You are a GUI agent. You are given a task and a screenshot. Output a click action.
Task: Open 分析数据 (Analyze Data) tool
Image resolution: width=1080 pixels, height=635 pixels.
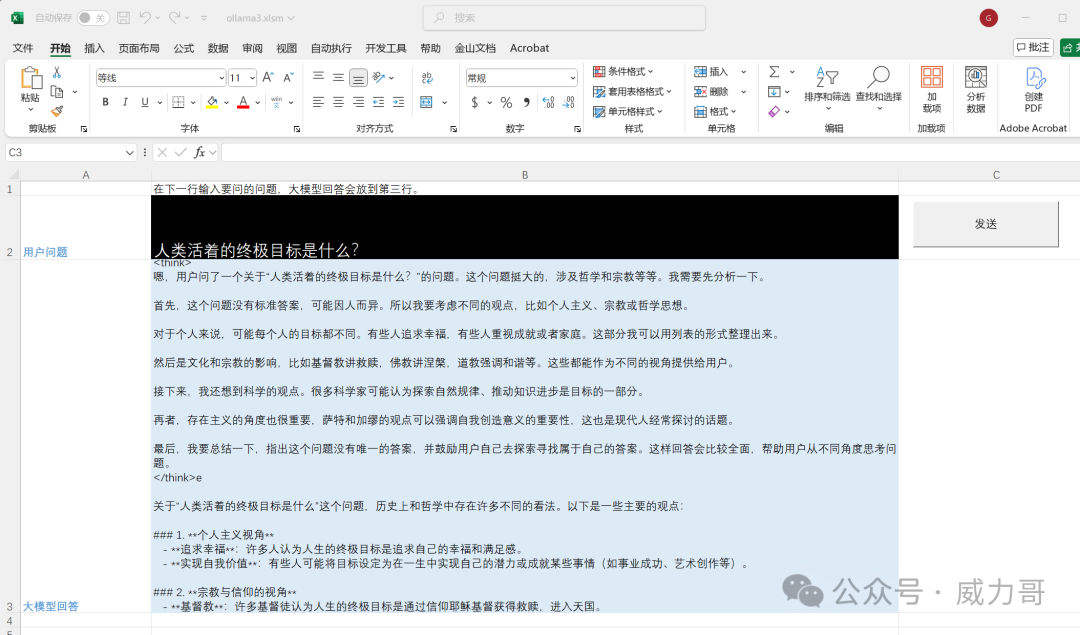tap(975, 90)
